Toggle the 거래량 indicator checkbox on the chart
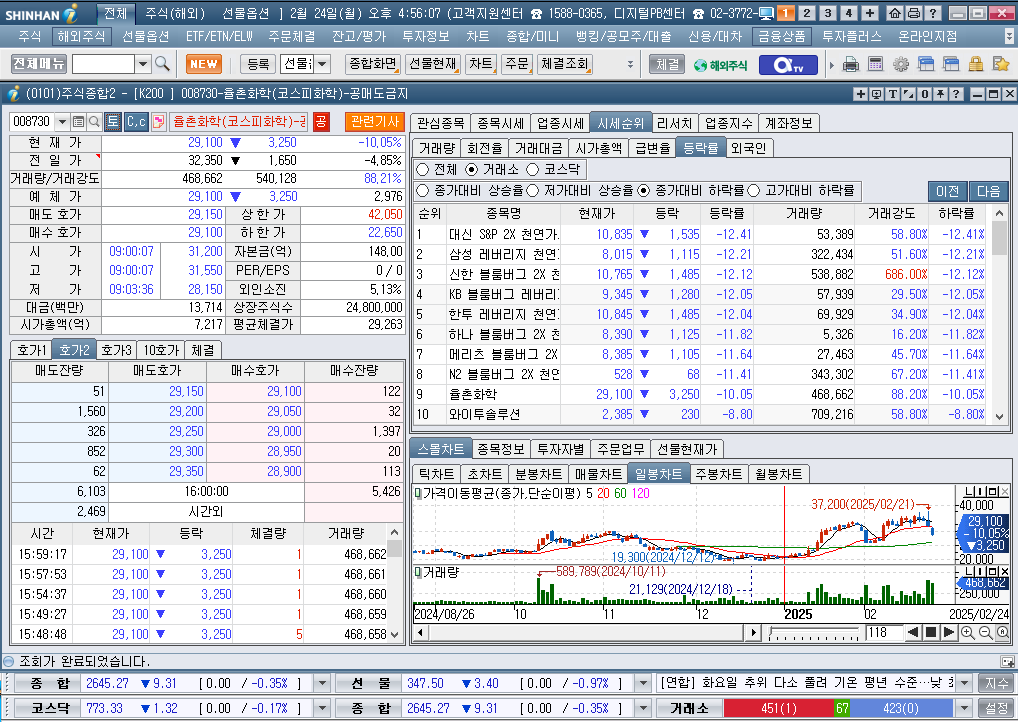Viewport: 1018px width, 722px height. point(418,572)
